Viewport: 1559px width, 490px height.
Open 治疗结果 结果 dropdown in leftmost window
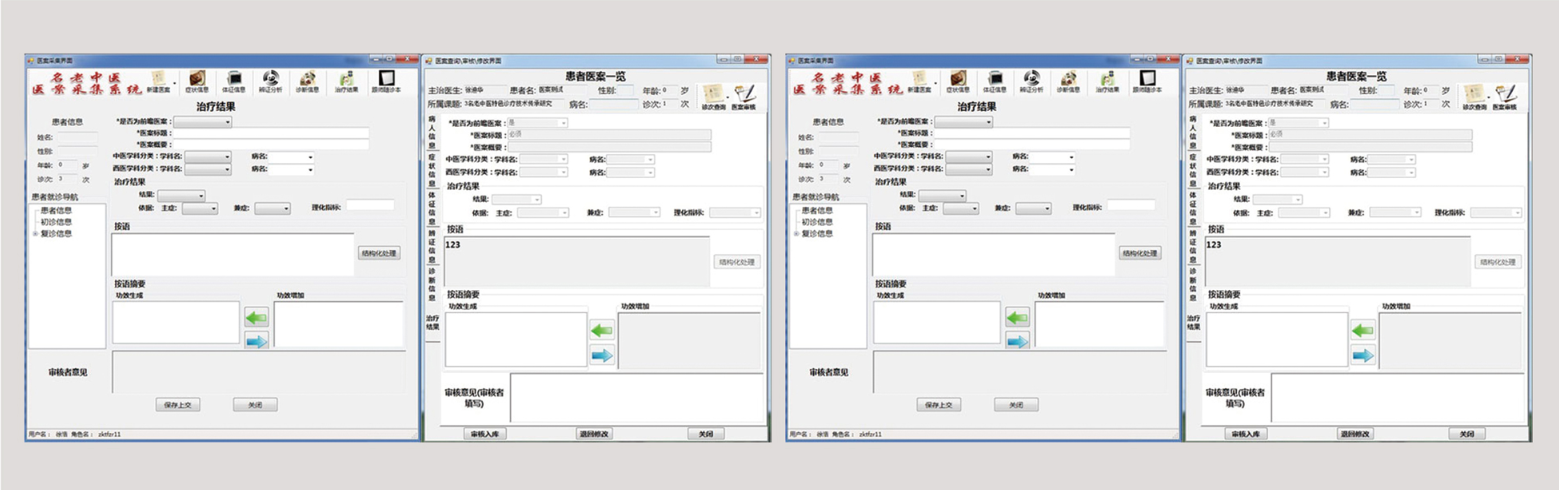[x=181, y=196]
